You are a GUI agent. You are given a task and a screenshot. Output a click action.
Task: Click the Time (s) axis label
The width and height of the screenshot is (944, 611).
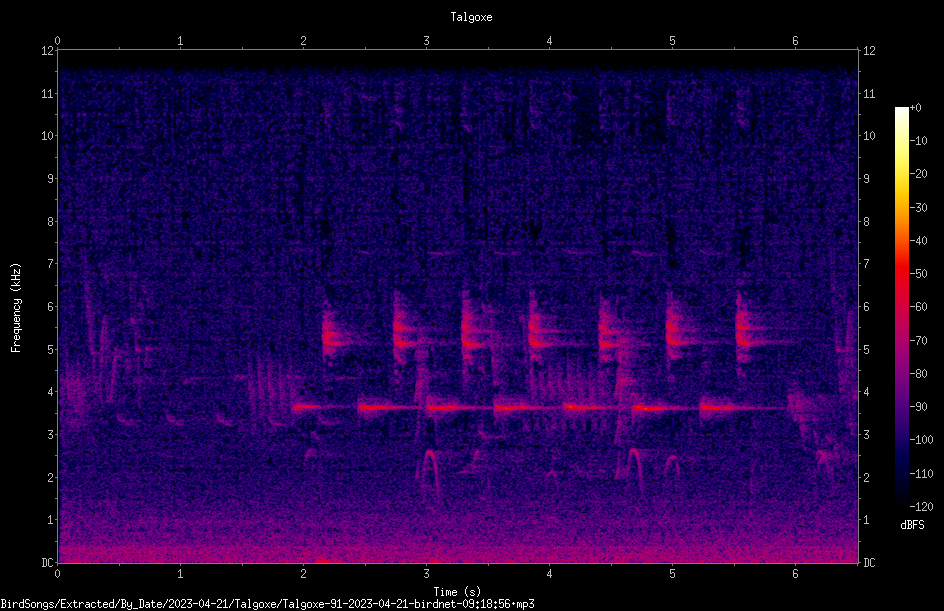tap(457, 592)
